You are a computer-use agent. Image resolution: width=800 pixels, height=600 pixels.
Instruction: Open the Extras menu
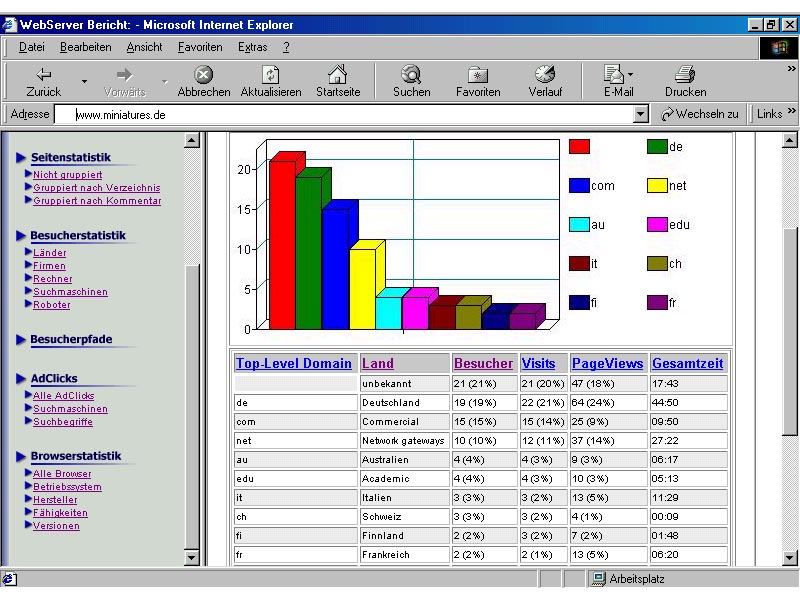252,47
